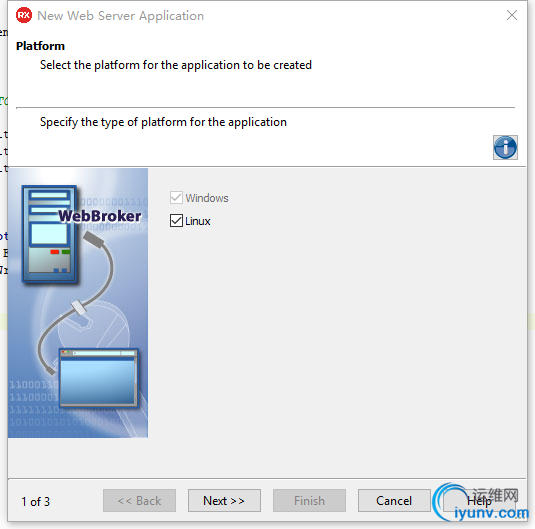Screen dimensions: 535x529
Task: Go to next wizard page
Action: [224, 501]
